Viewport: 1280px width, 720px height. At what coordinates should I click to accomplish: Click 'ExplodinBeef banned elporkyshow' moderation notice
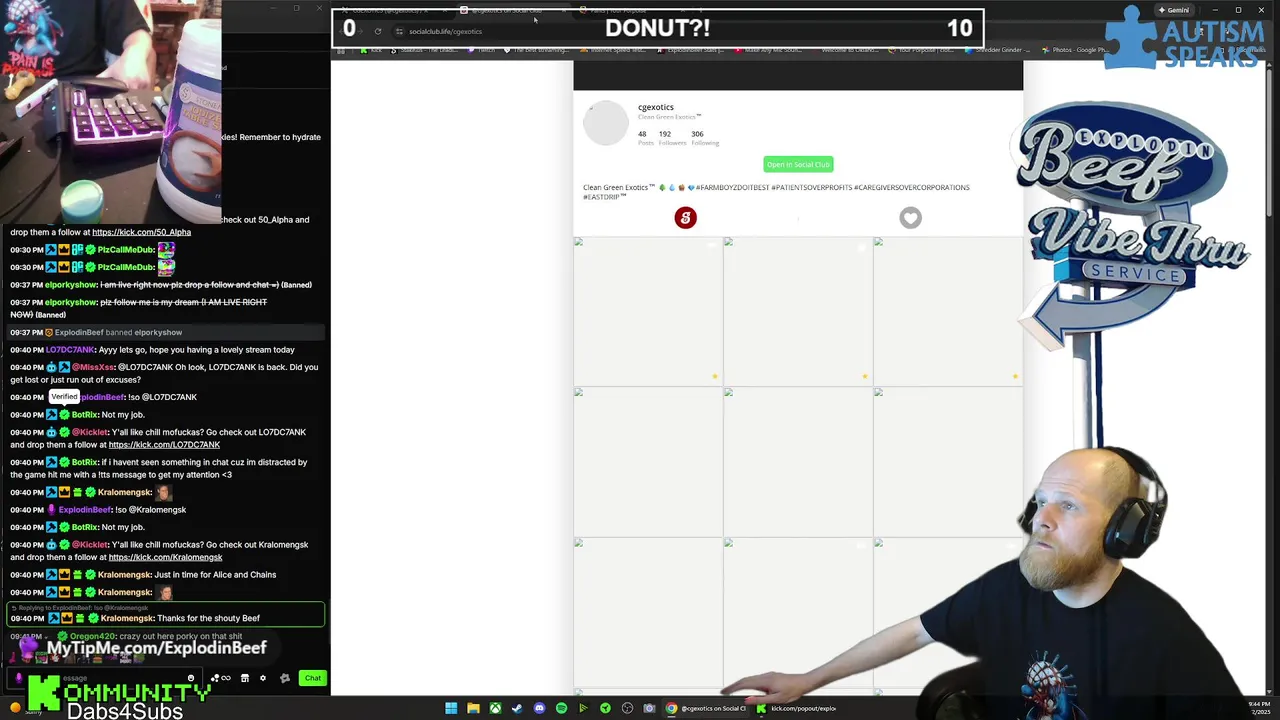point(118,332)
